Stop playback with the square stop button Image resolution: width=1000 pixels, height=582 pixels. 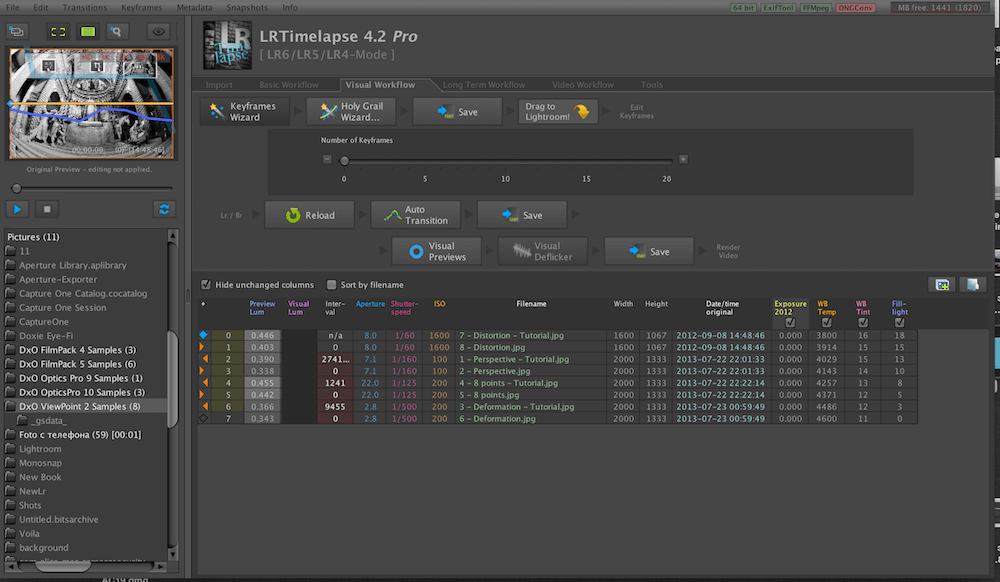47,209
